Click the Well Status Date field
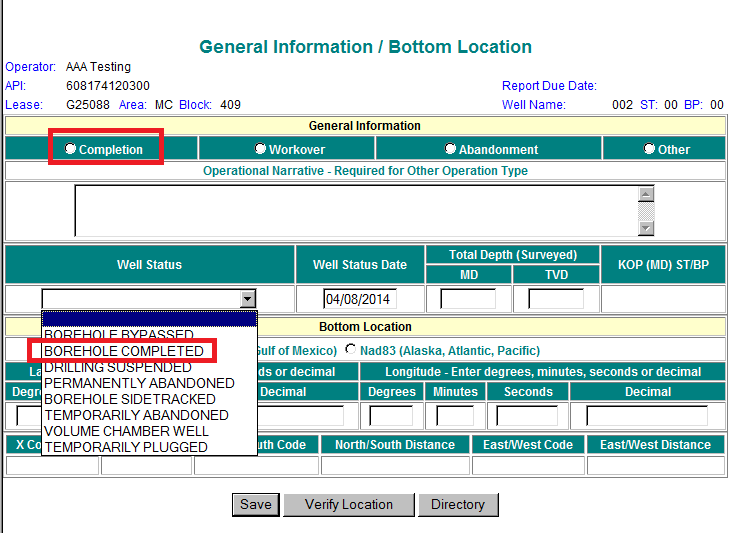Screen dimensions: 752x533 (359, 299)
